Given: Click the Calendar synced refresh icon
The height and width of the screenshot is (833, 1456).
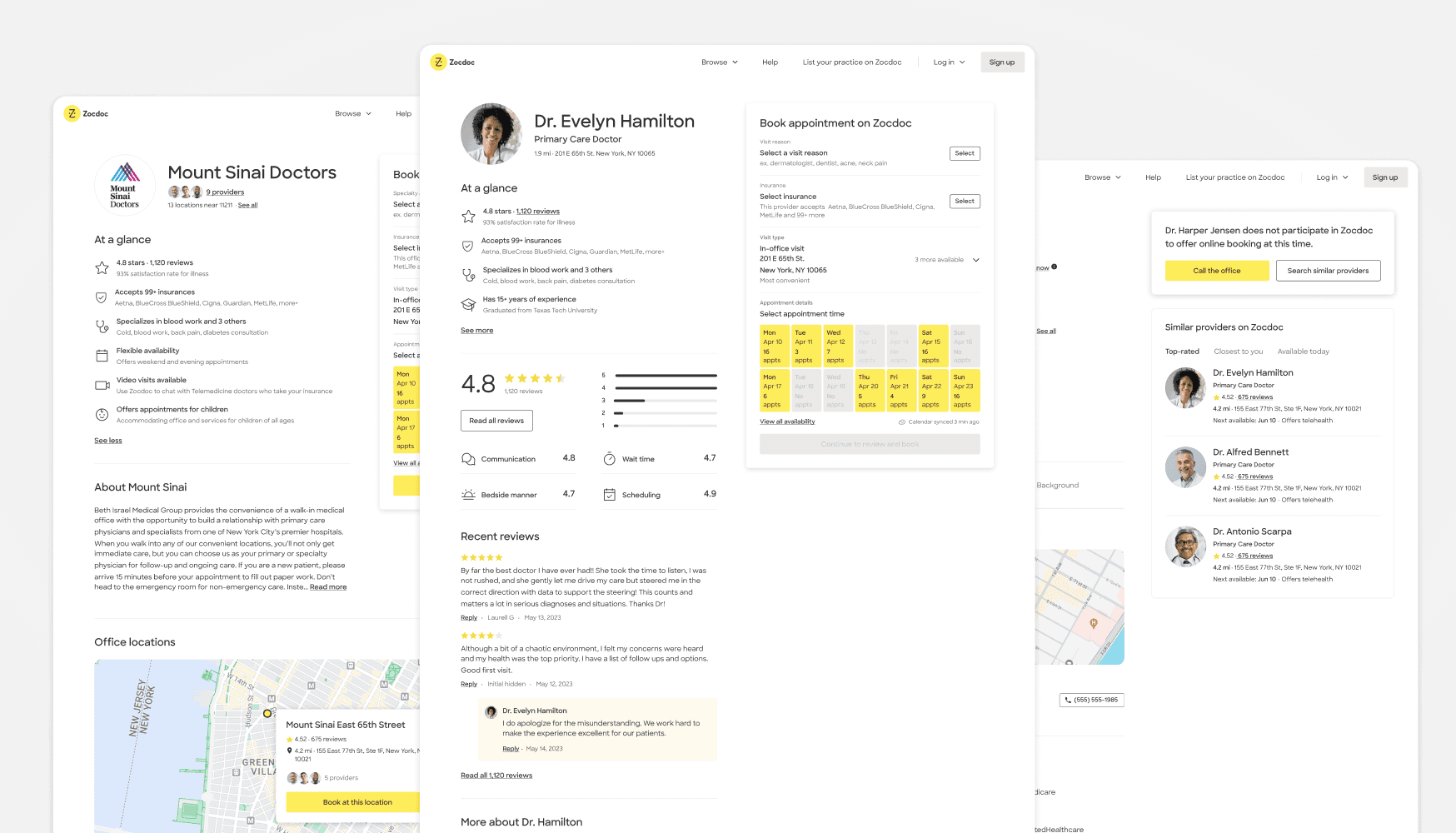Looking at the screenshot, I should (901, 422).
